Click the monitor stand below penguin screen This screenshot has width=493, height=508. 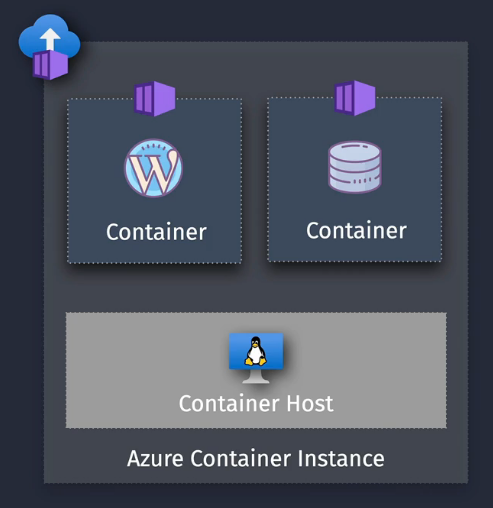click(x=256, y=377)
